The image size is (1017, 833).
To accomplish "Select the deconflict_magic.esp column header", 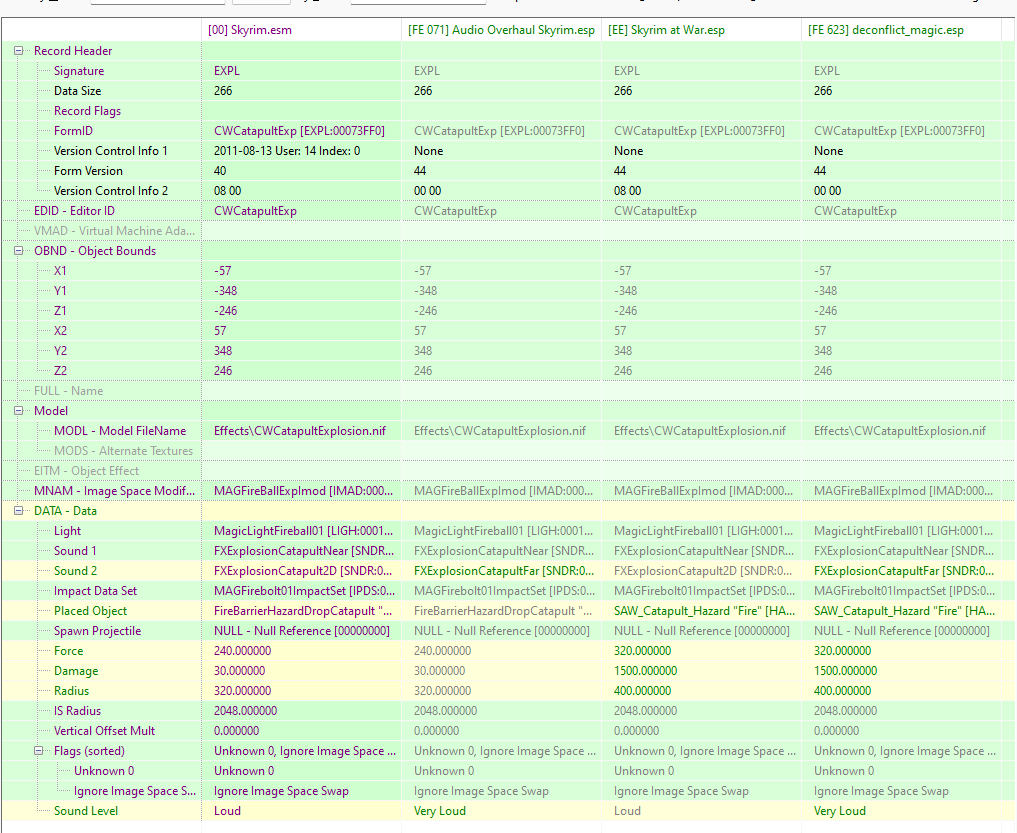I will (x=885, y=30).
